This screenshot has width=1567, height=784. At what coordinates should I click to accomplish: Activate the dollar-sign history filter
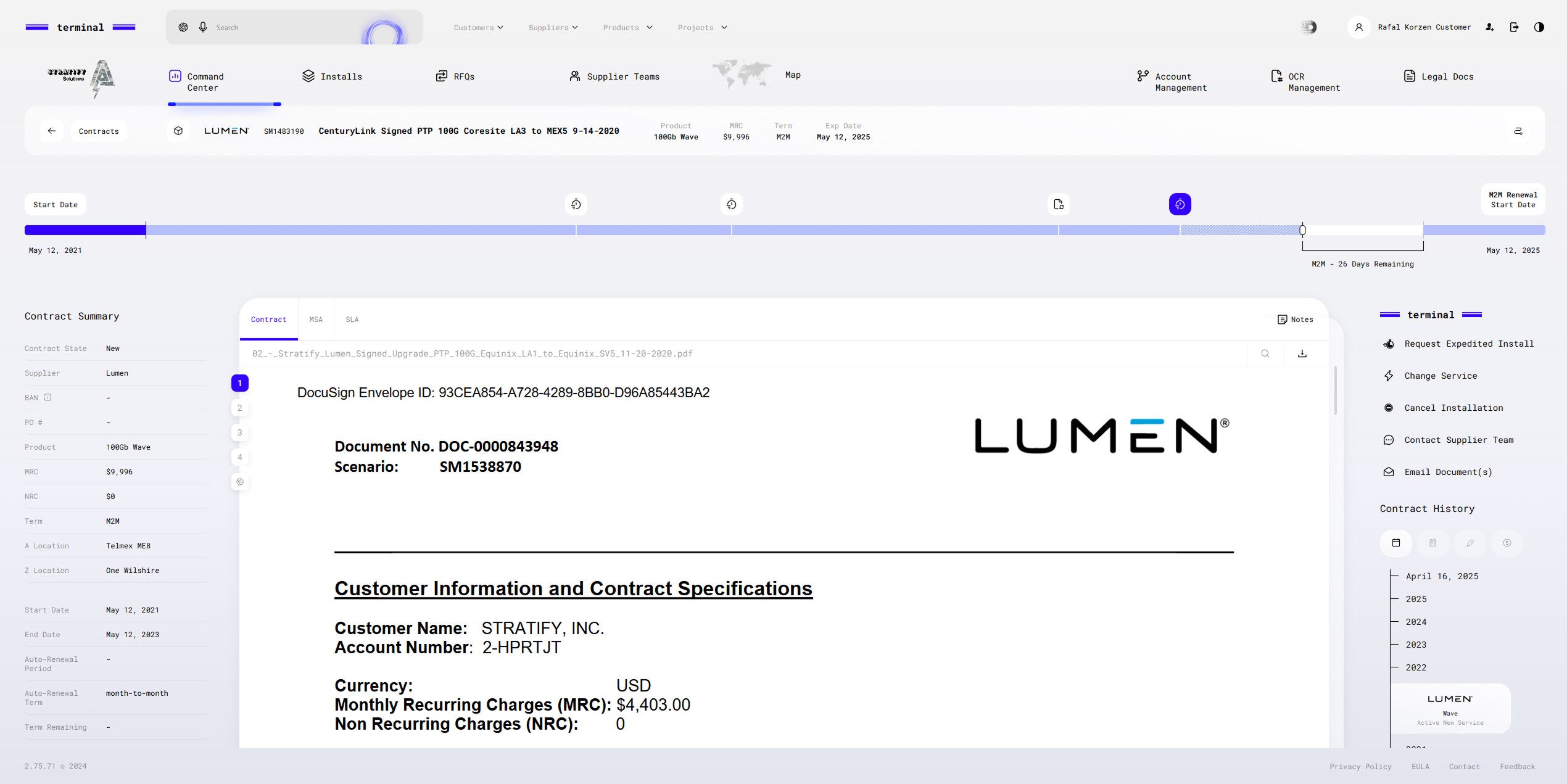(x=1506, y=543)
